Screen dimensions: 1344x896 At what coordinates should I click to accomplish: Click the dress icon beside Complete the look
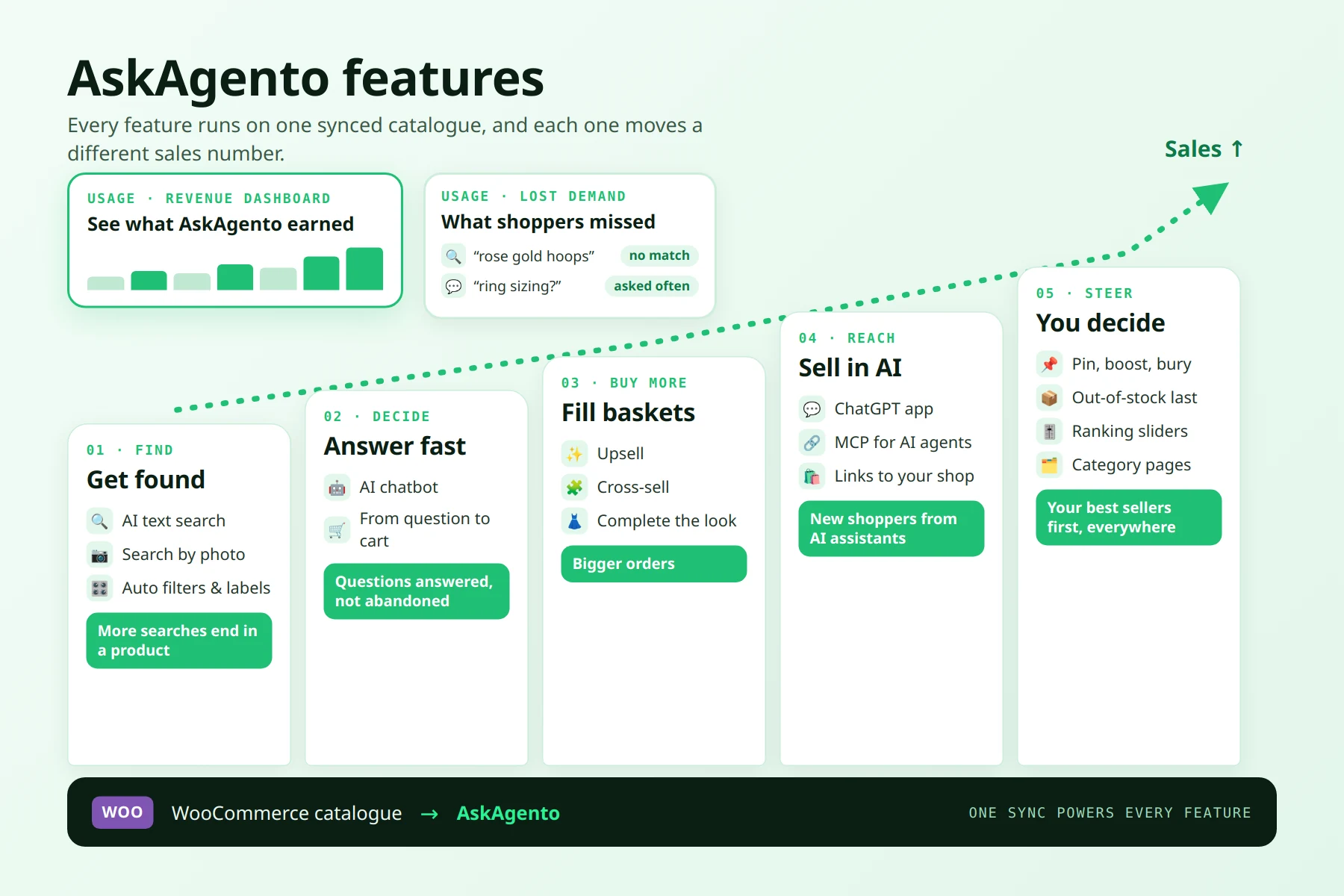click(x=574, y=520)
